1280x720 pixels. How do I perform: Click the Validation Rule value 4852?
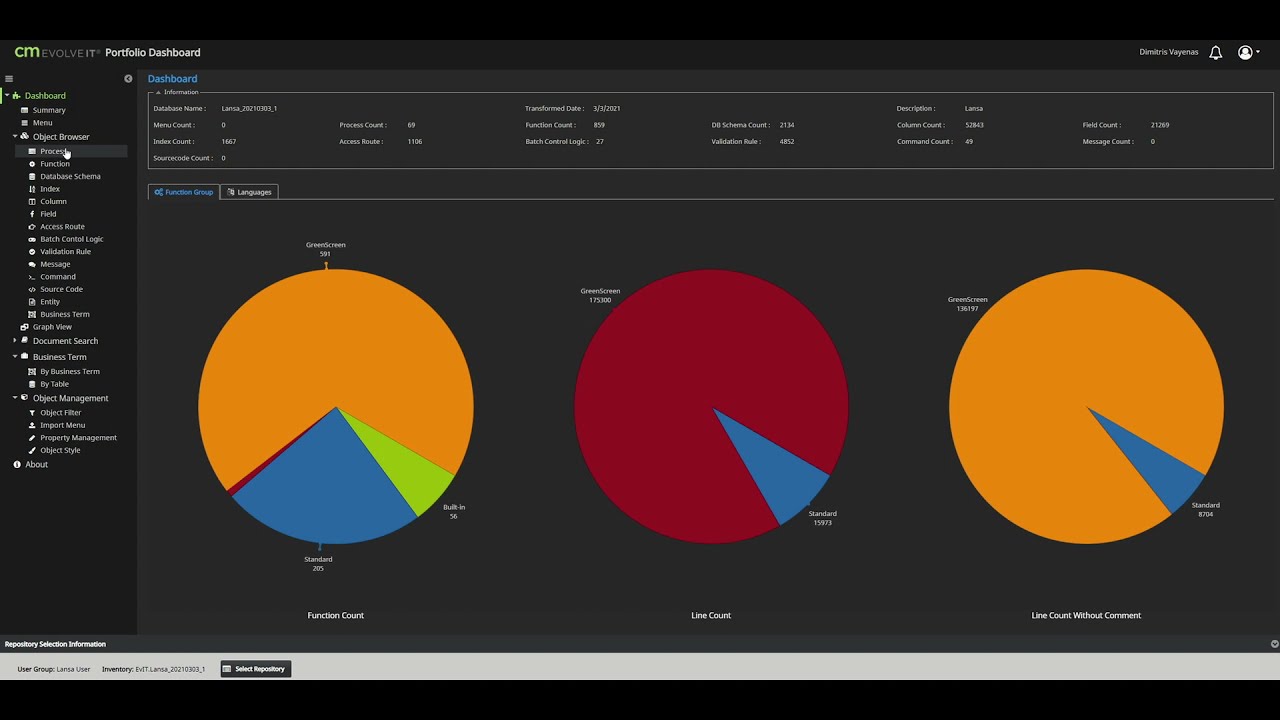(x=787, y=142)
